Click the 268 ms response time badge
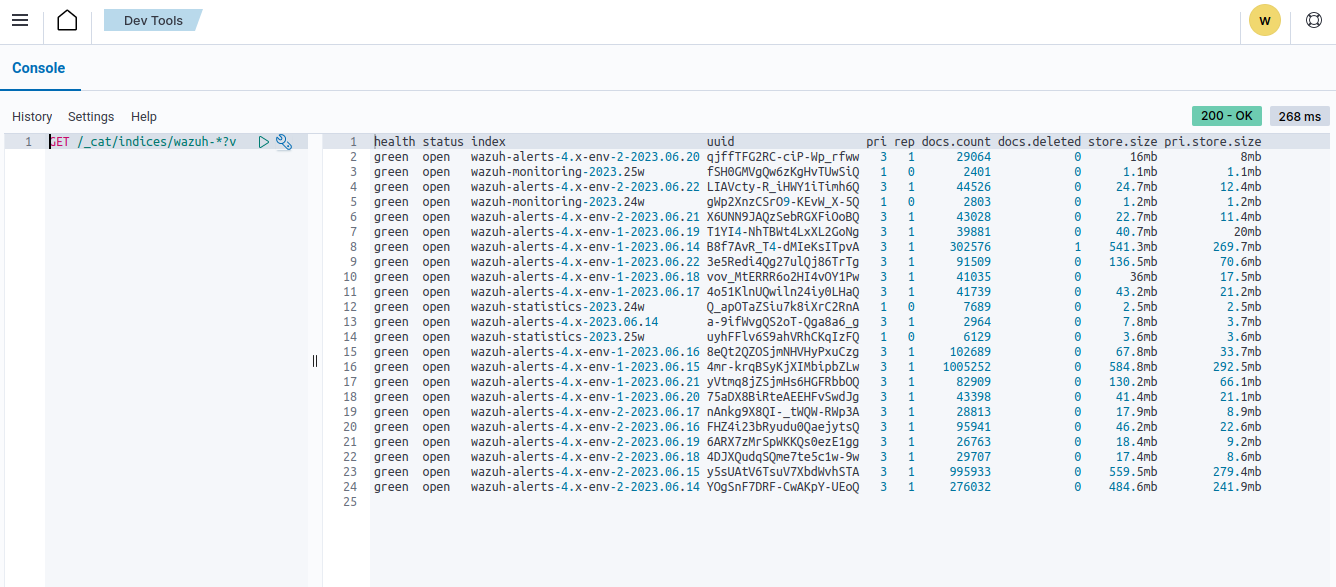Viewport: 1336px width, 587px height. 1300,116
